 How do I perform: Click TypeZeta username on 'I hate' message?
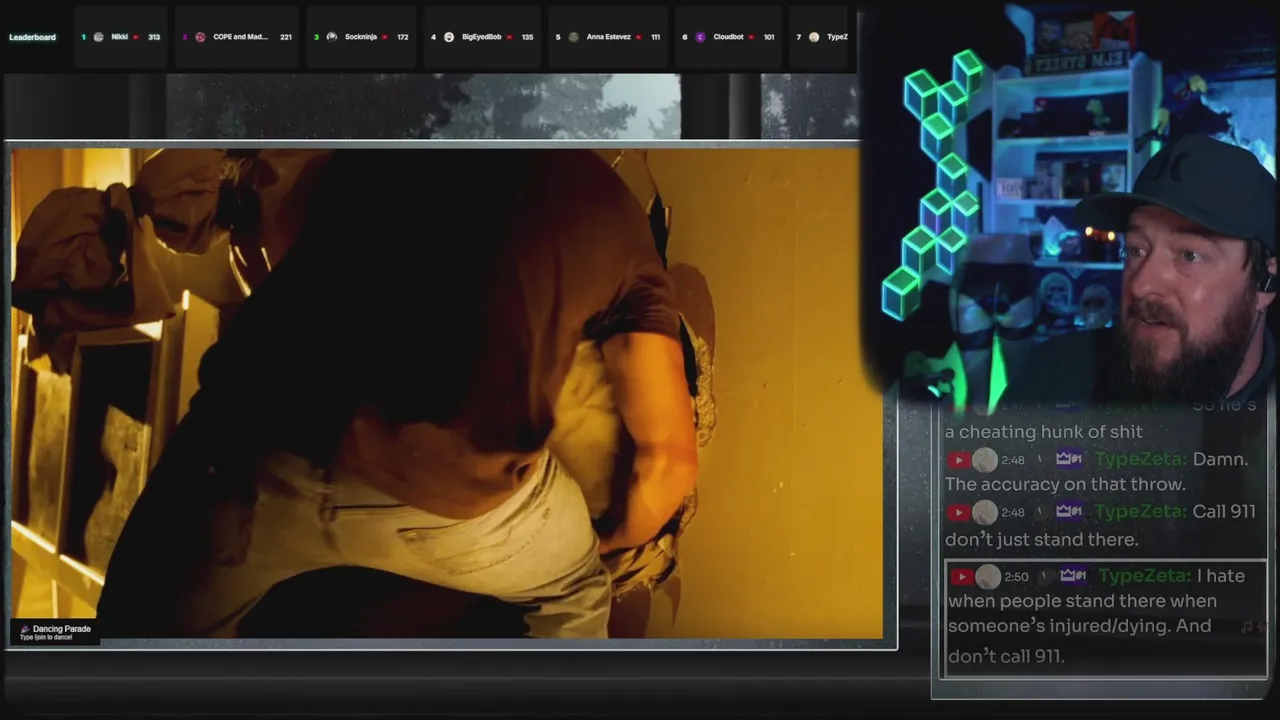click(1144, 576)
